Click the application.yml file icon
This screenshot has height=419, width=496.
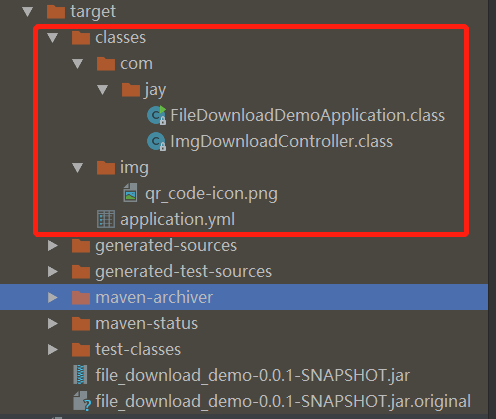point(106,219)
